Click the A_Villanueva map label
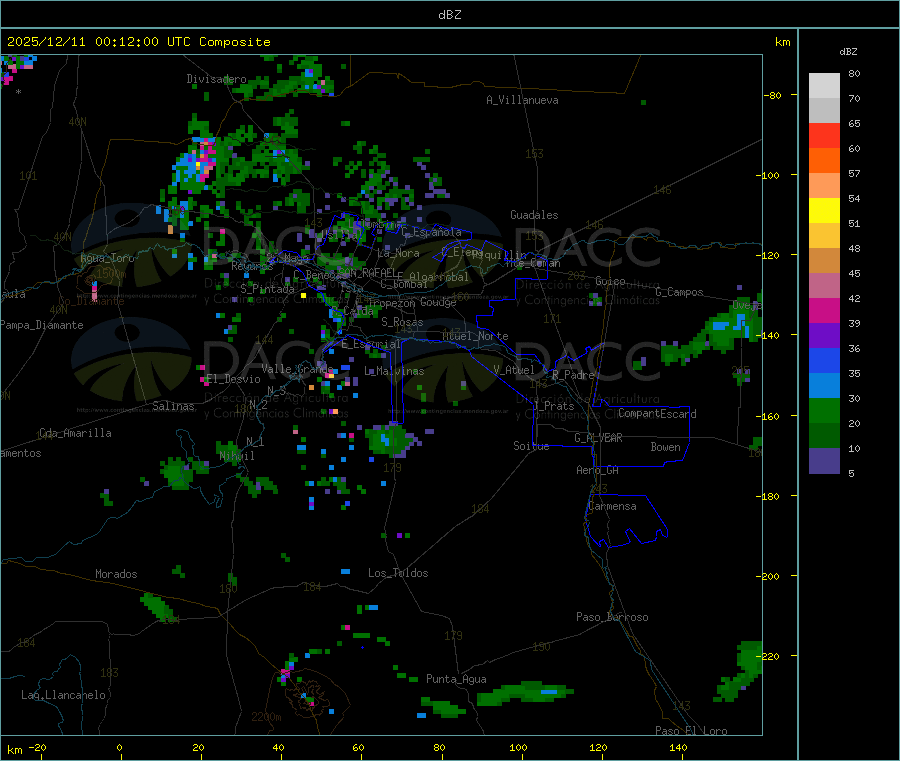This screenshot has width=900, height=761. tap(522, 100)
